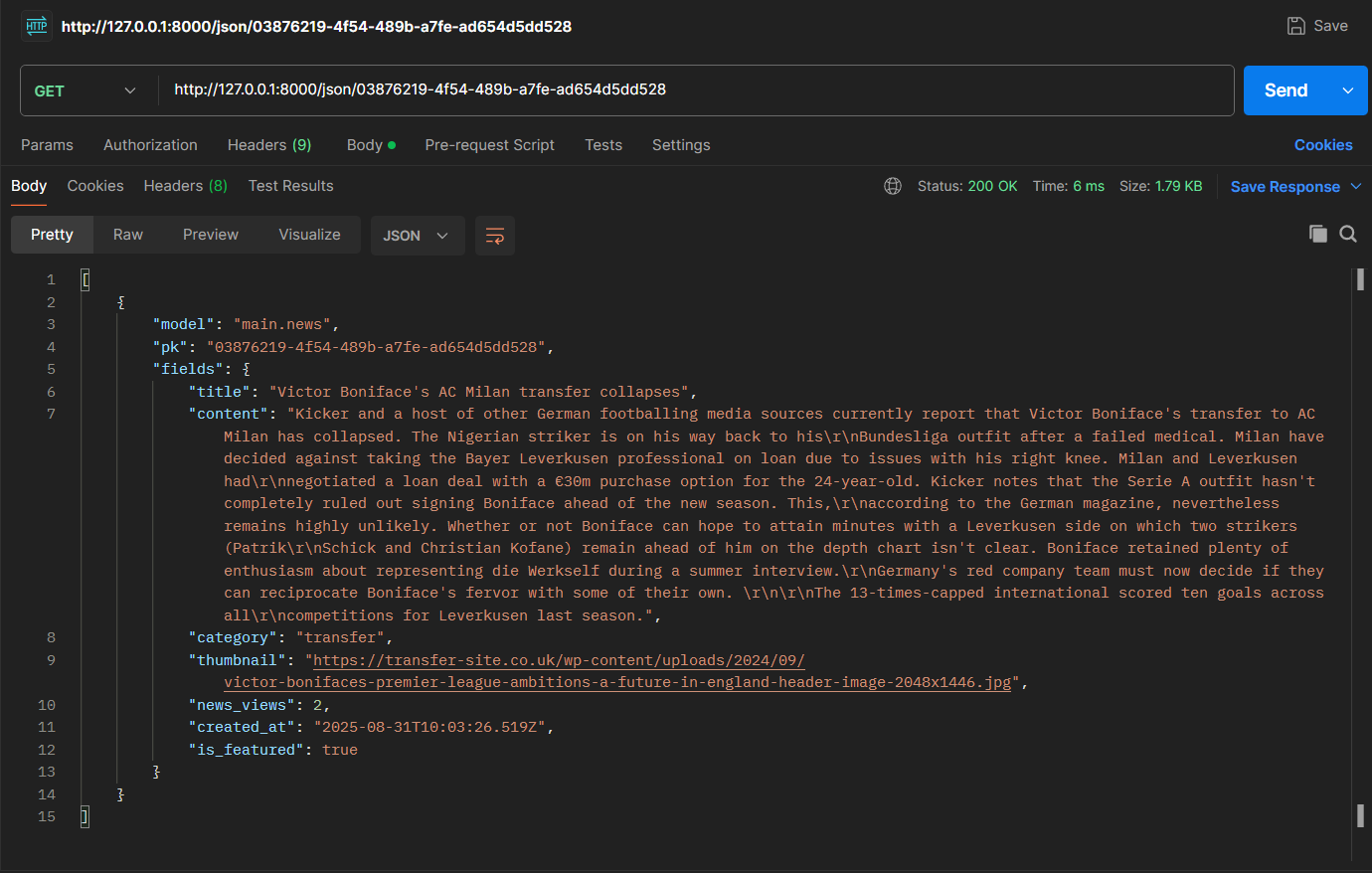
Task: Click the wrap lines icon
Action: (x=495, y=236)
